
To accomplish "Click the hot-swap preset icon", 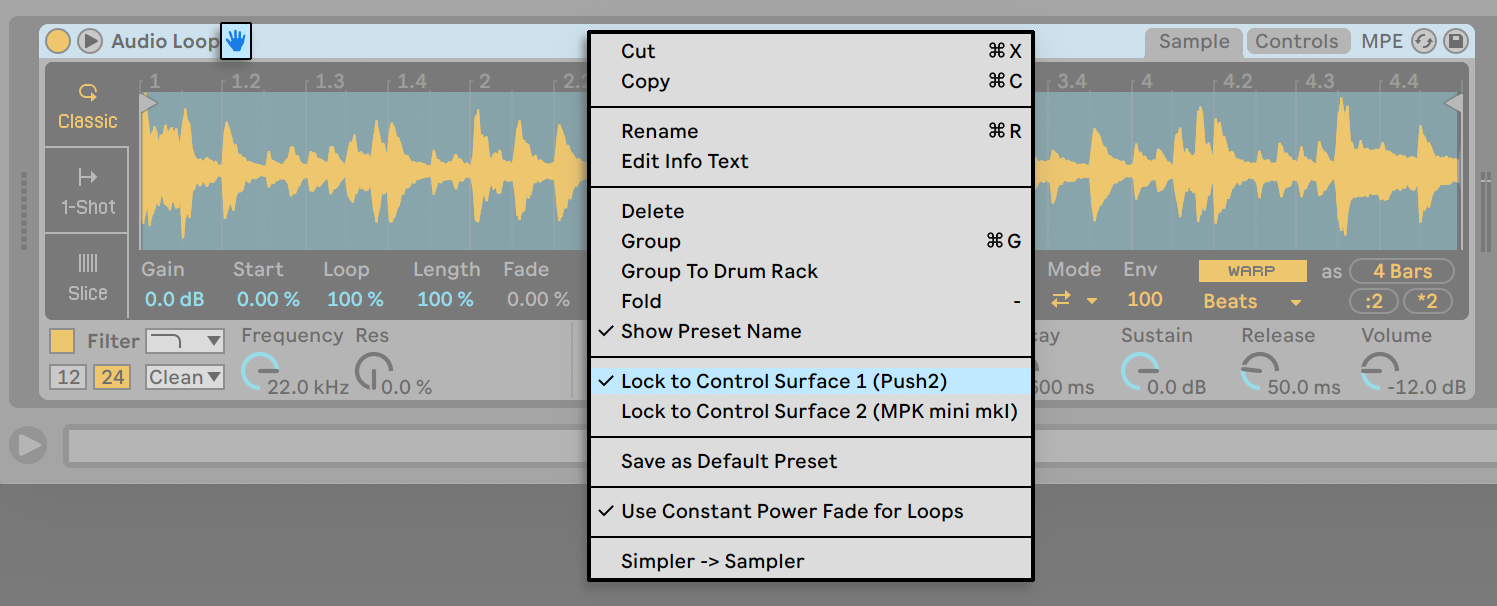I will click(1423, 41).
